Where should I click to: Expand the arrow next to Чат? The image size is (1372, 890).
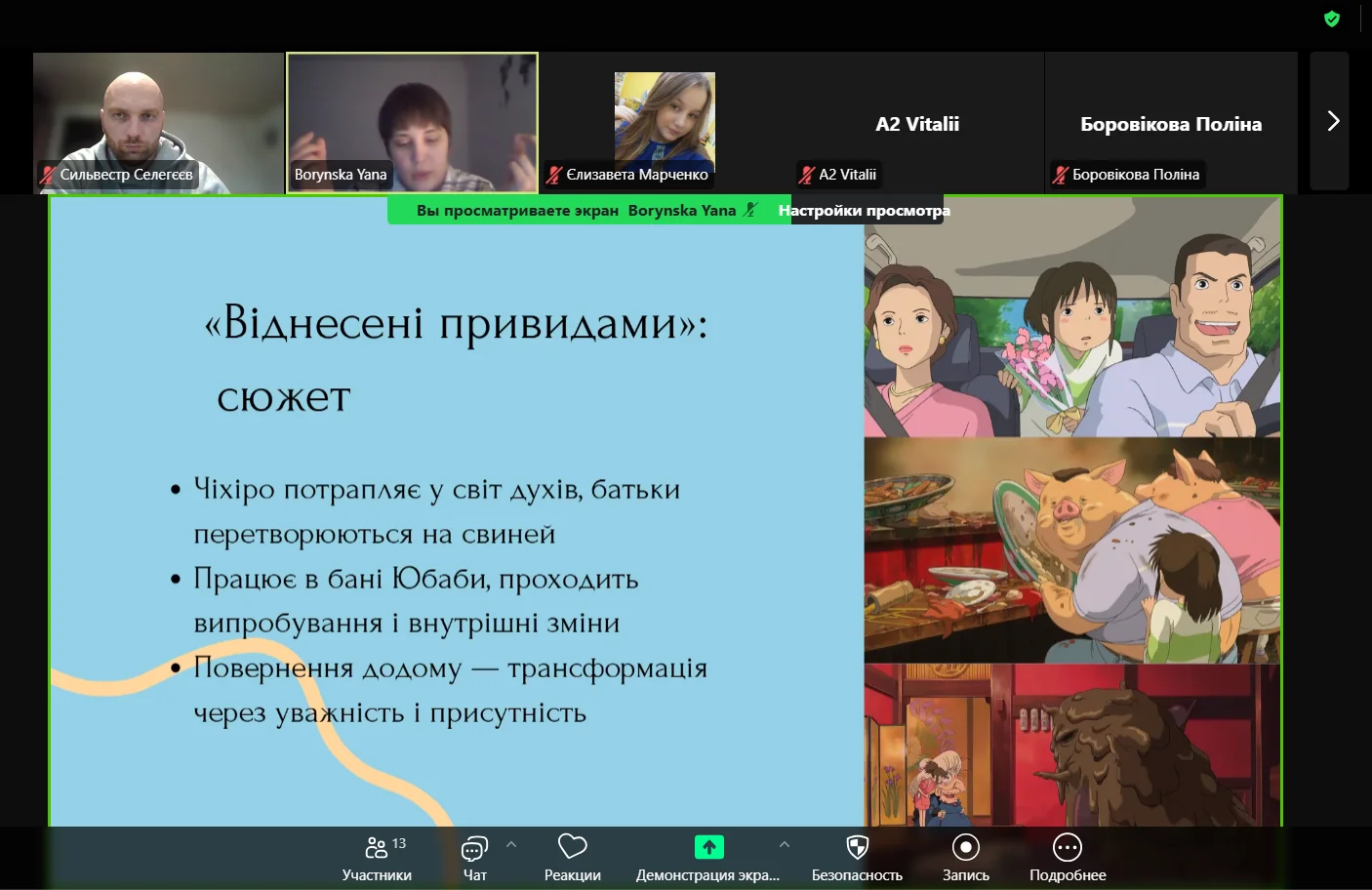(x=511, y=845)
